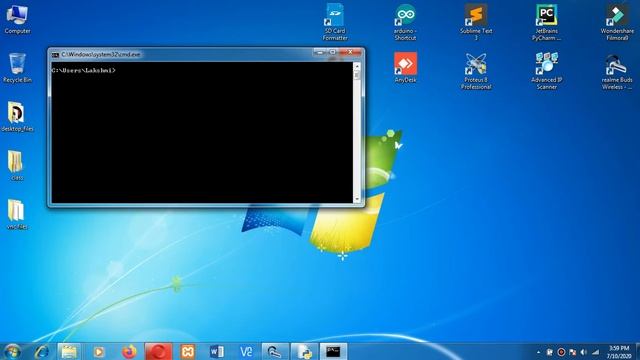The height and width of the screenshot is (360, 640).
Task: Switch to the cmd.exe taskbar button
Action: [x=333, y=351]
